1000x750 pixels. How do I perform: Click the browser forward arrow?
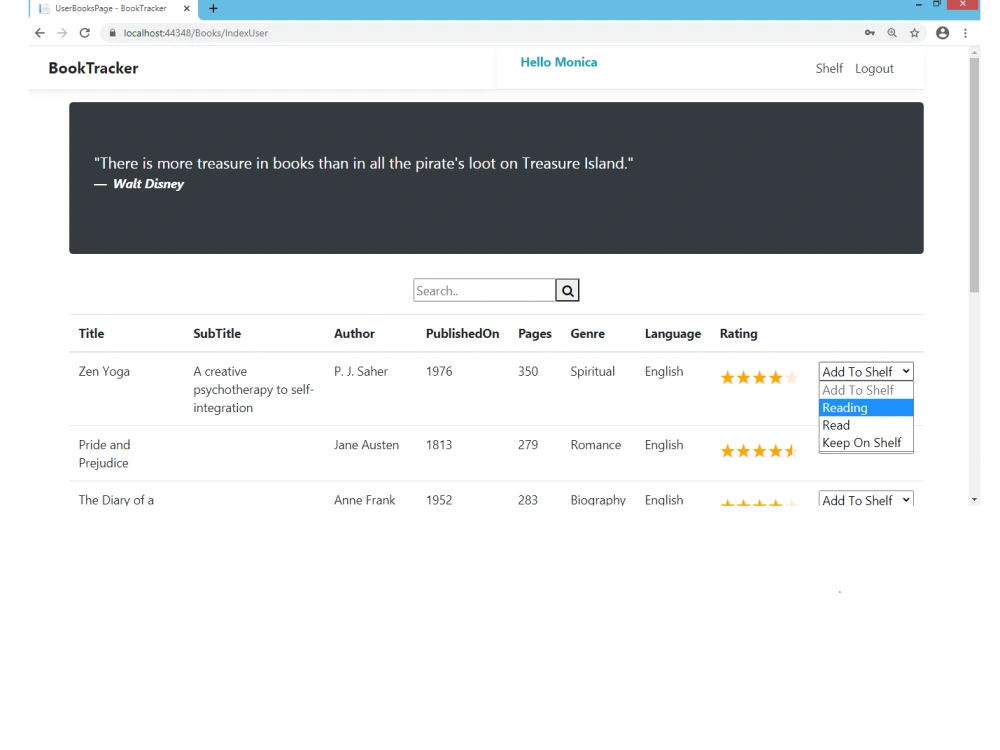pos(61,32)
